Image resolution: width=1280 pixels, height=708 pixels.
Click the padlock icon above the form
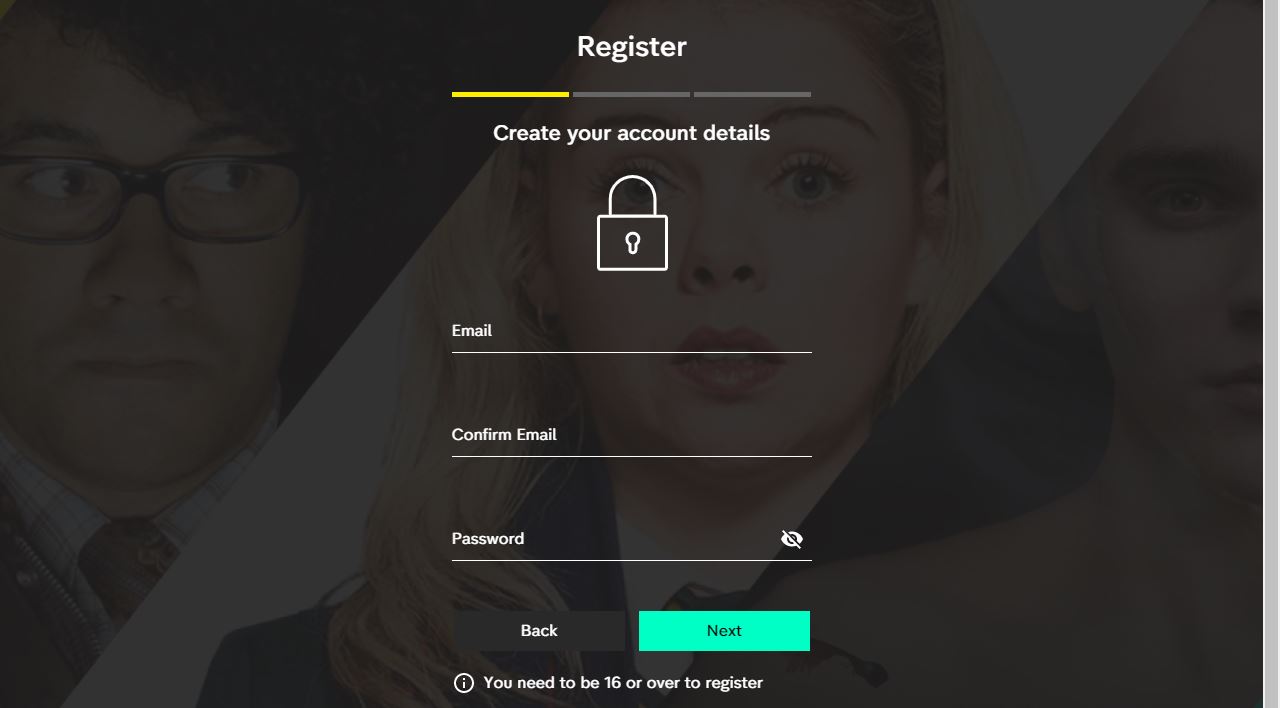[x=632, y=222]
